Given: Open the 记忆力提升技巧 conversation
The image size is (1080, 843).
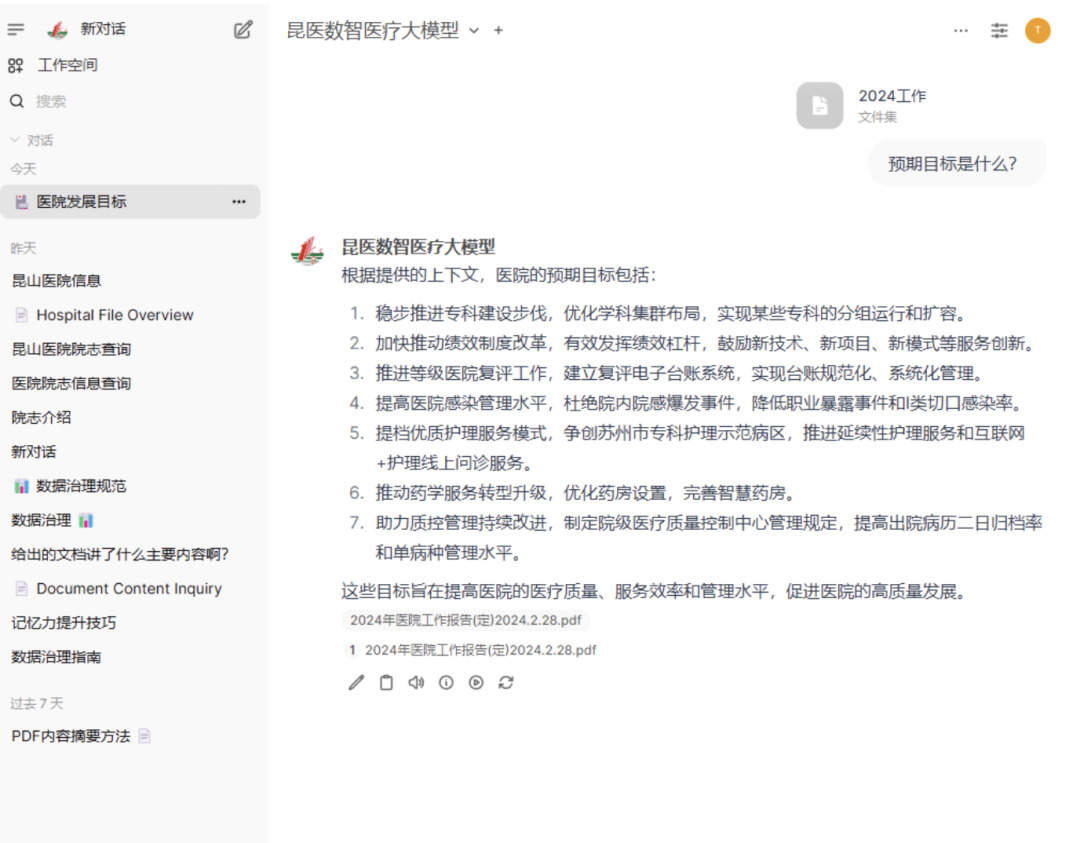Looking at the screenshot, I should 131,623.
